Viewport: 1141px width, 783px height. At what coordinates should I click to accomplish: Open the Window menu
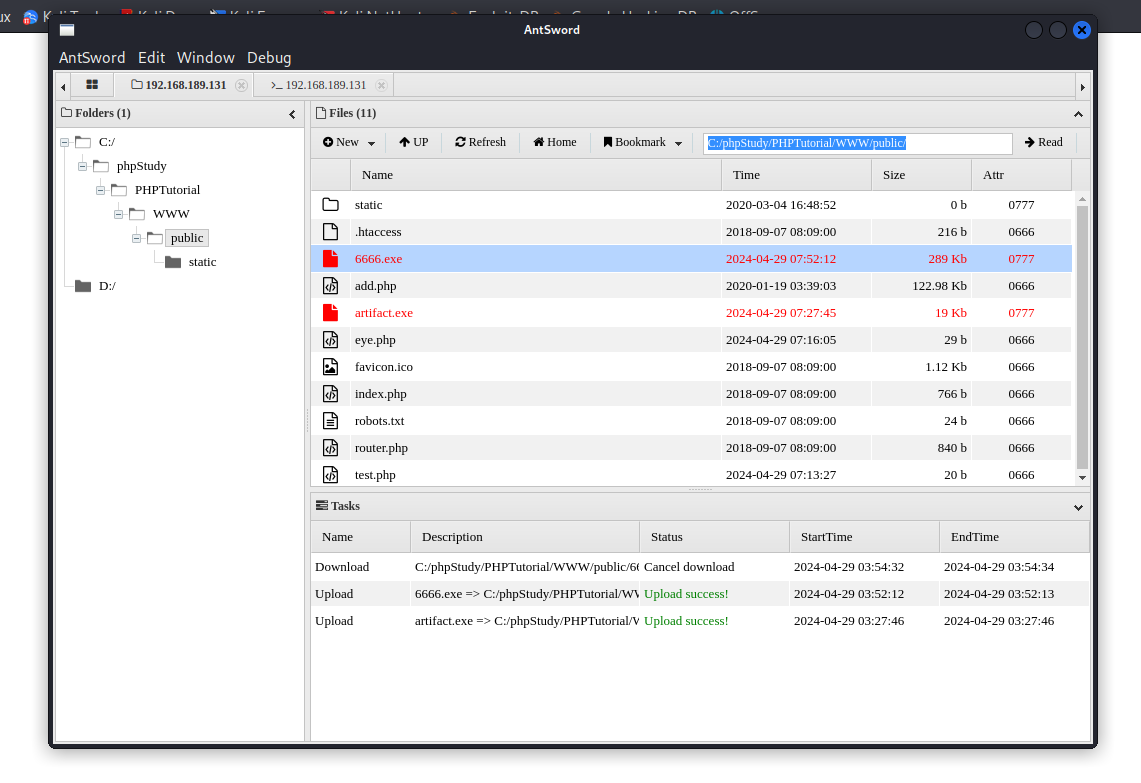click(205, 57)
